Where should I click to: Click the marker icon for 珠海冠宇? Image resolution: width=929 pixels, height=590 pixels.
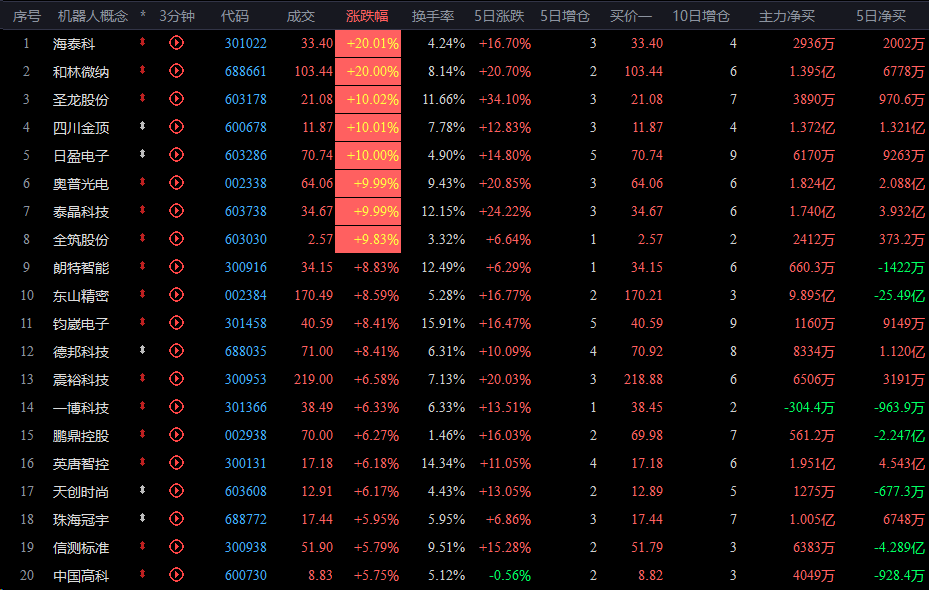tap(143, 519)
